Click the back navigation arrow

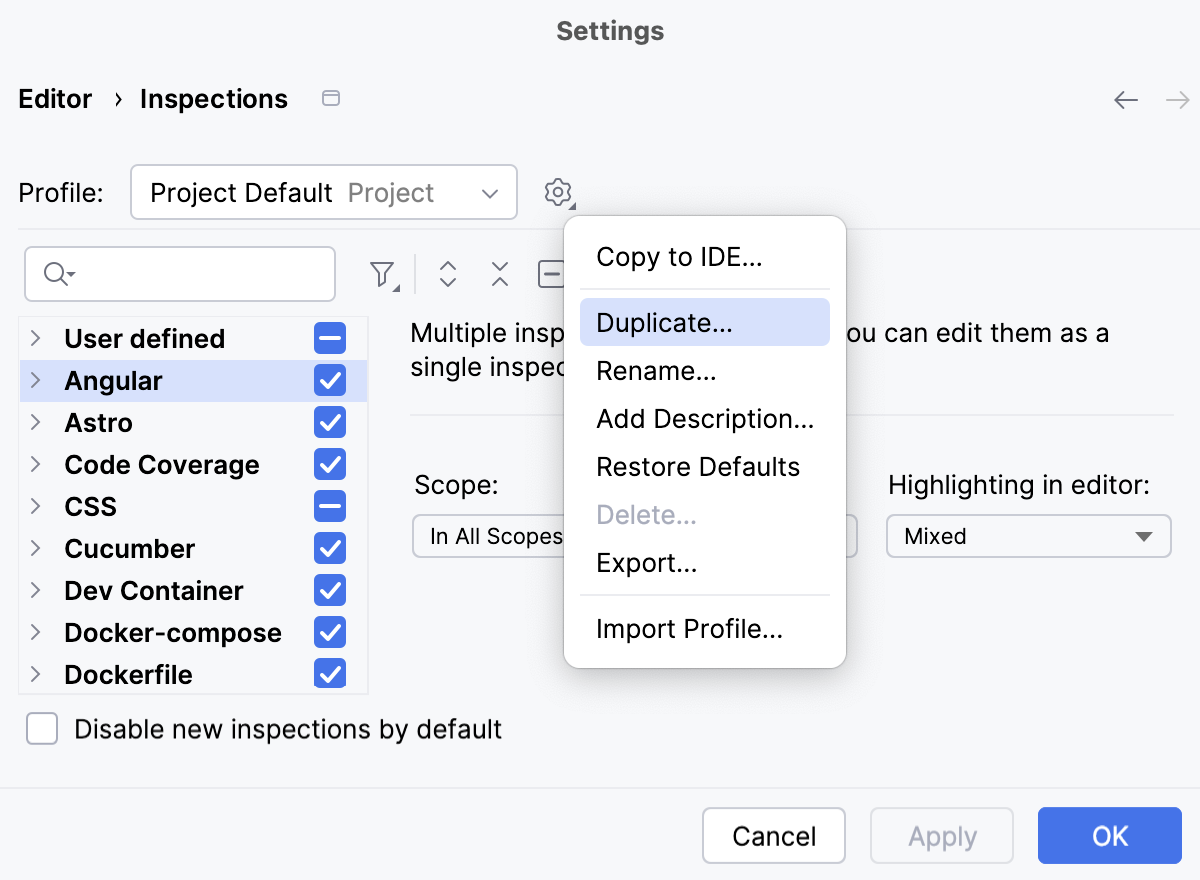1125,99
